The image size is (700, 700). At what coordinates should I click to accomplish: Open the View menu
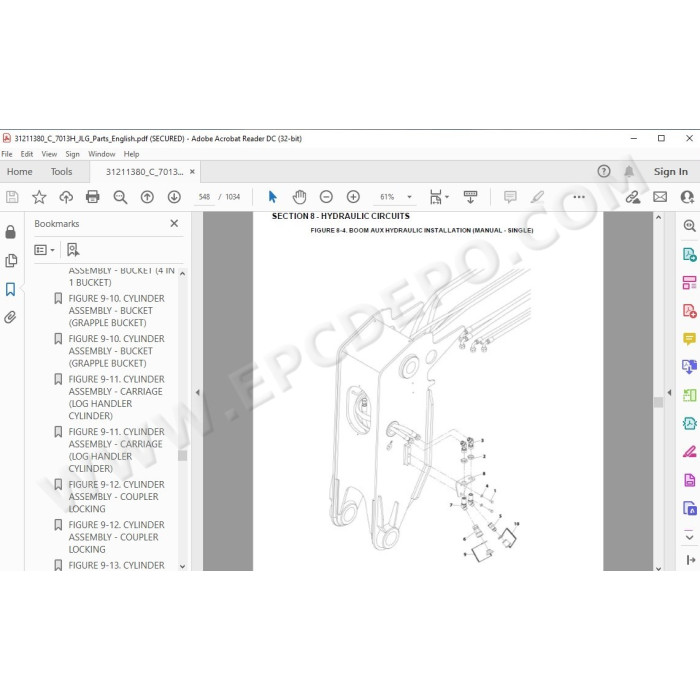click(x=49, y=154)
